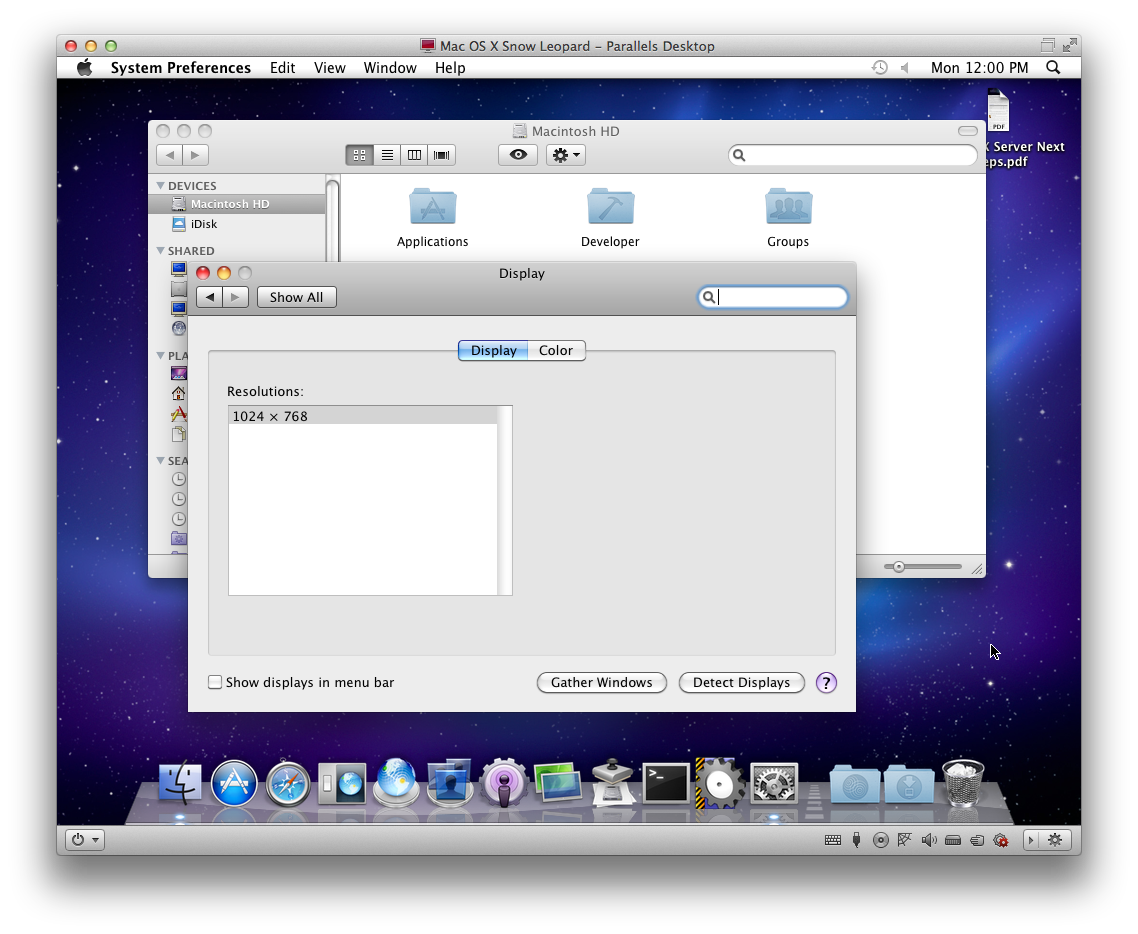Open Quick Look eye button in Finder
This screenshot has width=1138, height=934.
(x=517, y=155)
